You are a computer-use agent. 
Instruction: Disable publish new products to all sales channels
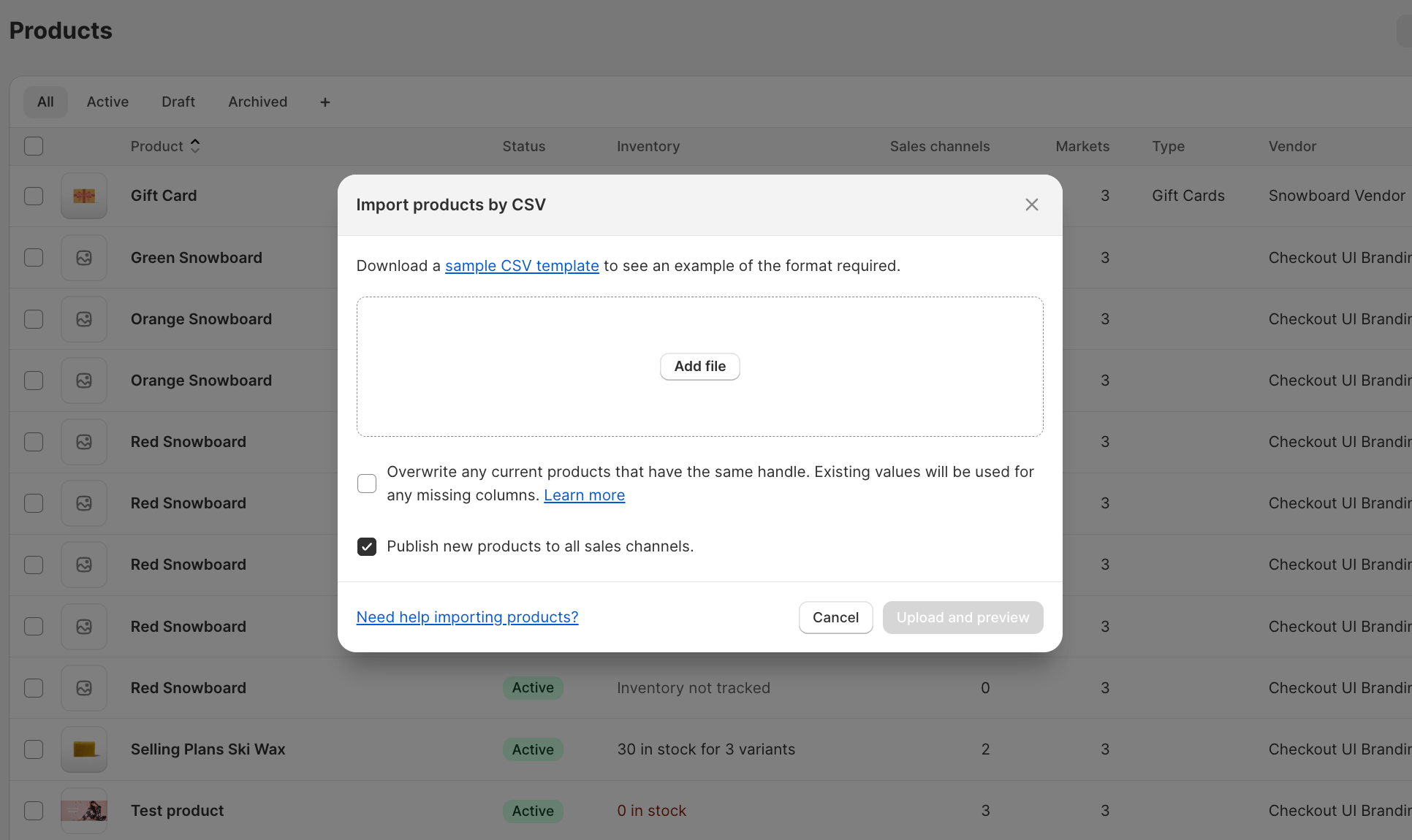tap(367, 546)
